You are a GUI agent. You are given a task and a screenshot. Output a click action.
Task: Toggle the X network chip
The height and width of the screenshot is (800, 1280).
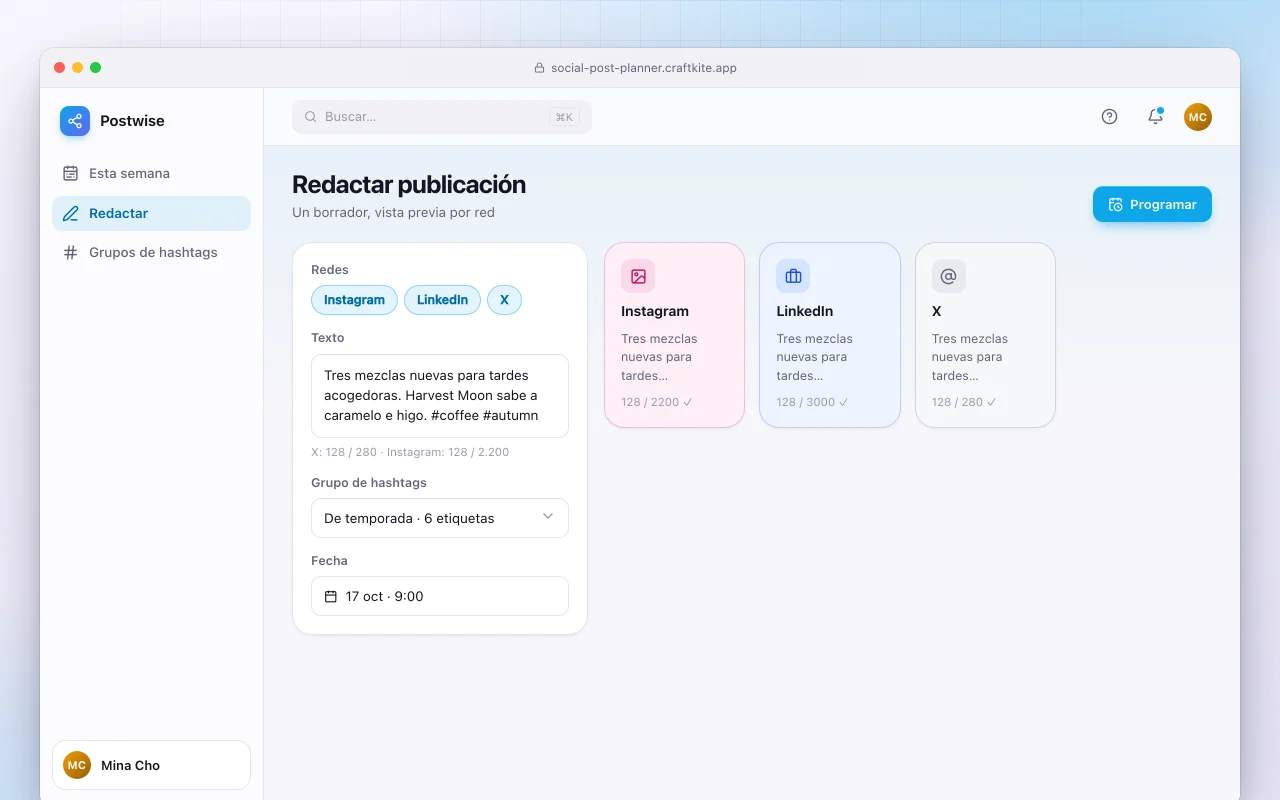[x=504, y=300]
